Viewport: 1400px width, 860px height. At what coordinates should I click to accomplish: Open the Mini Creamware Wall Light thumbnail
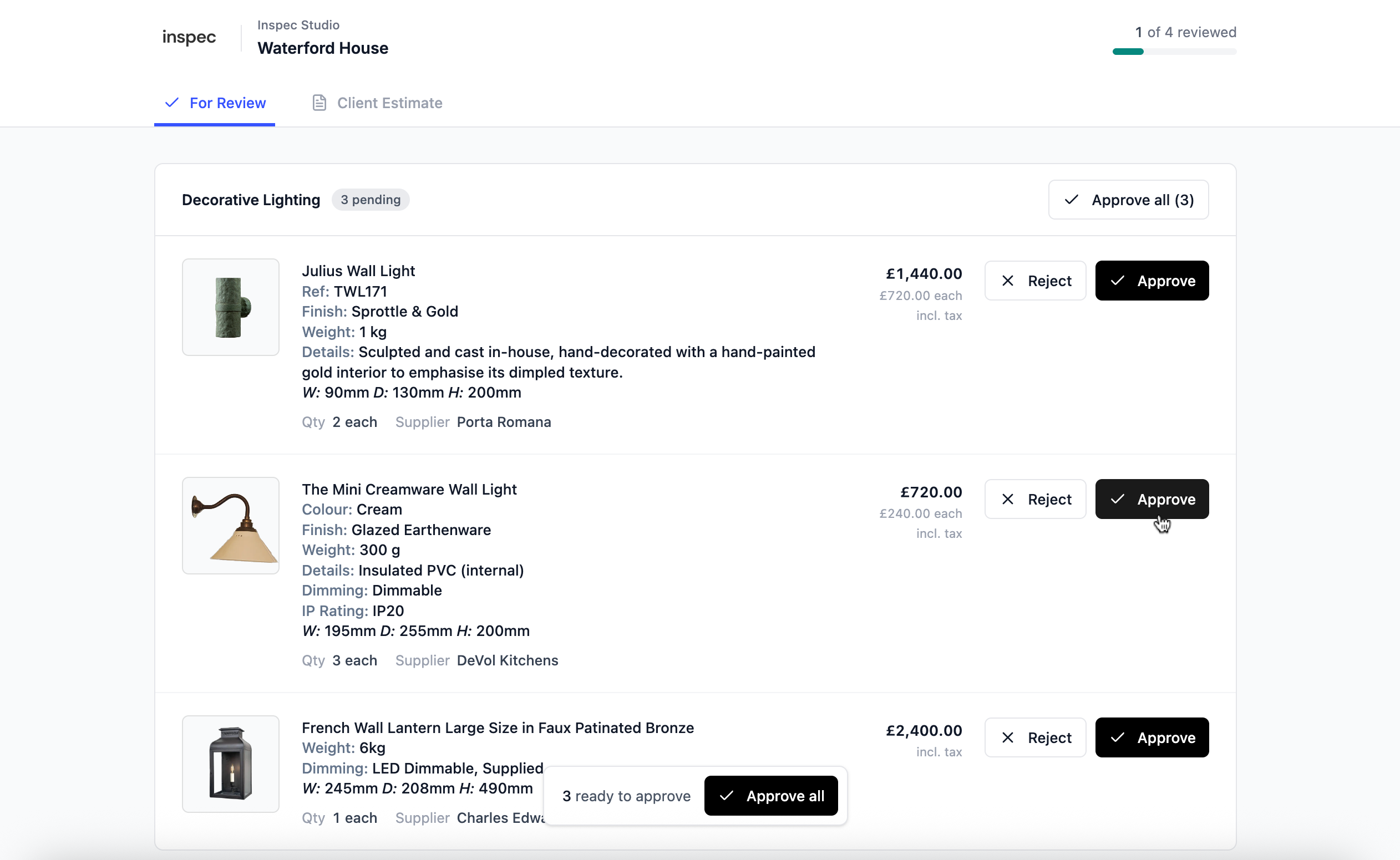click(x=230, y=526)
